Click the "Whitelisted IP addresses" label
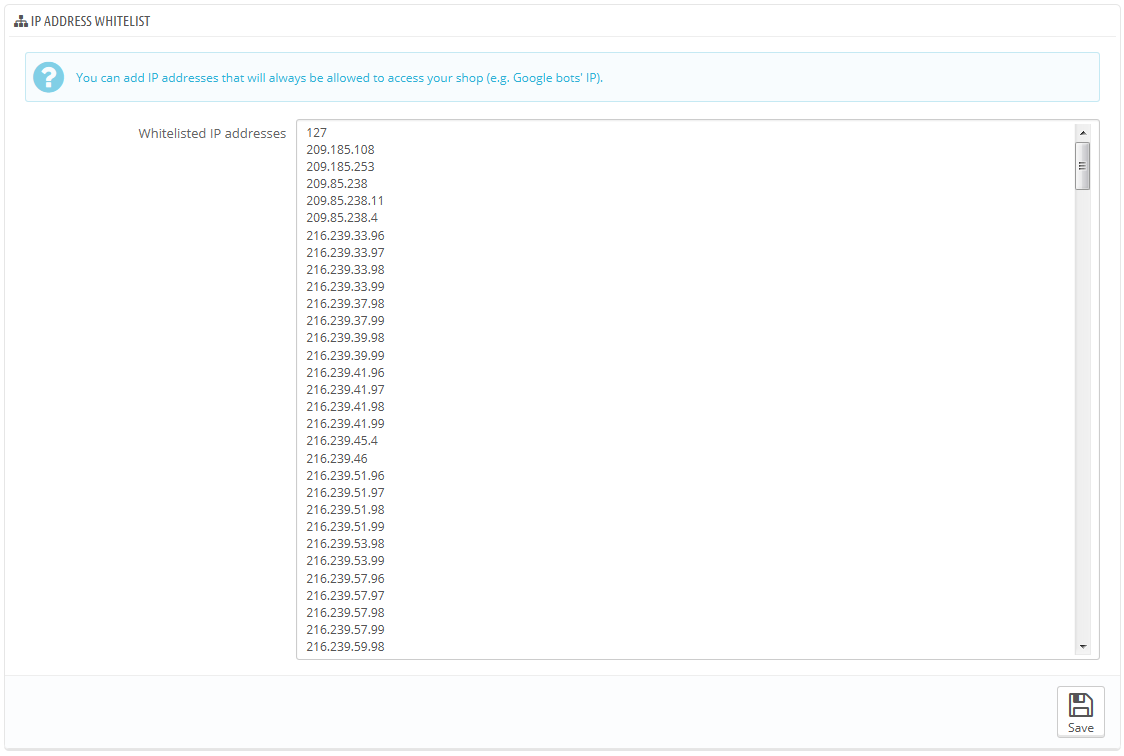The width and height of the screenshot is (1124, 756). coord(212,133)
